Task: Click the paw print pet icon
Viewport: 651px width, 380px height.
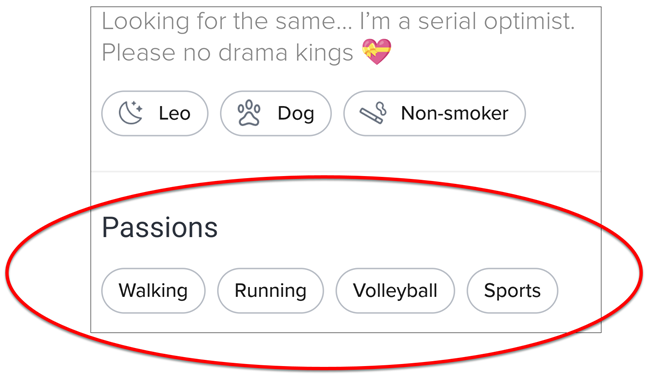Action: coord(249,113)
